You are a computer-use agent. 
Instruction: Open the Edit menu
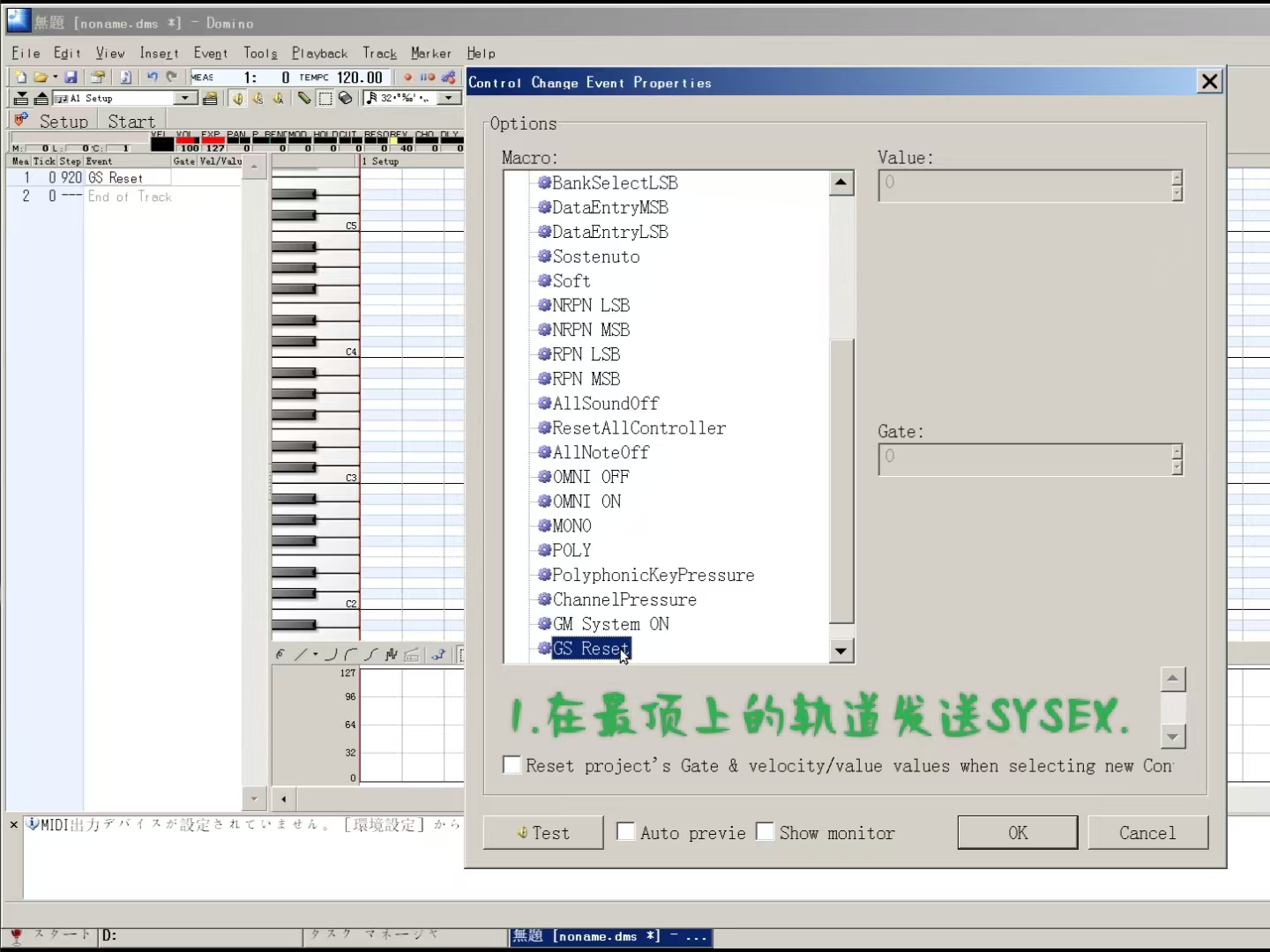(x=67, y=53)
